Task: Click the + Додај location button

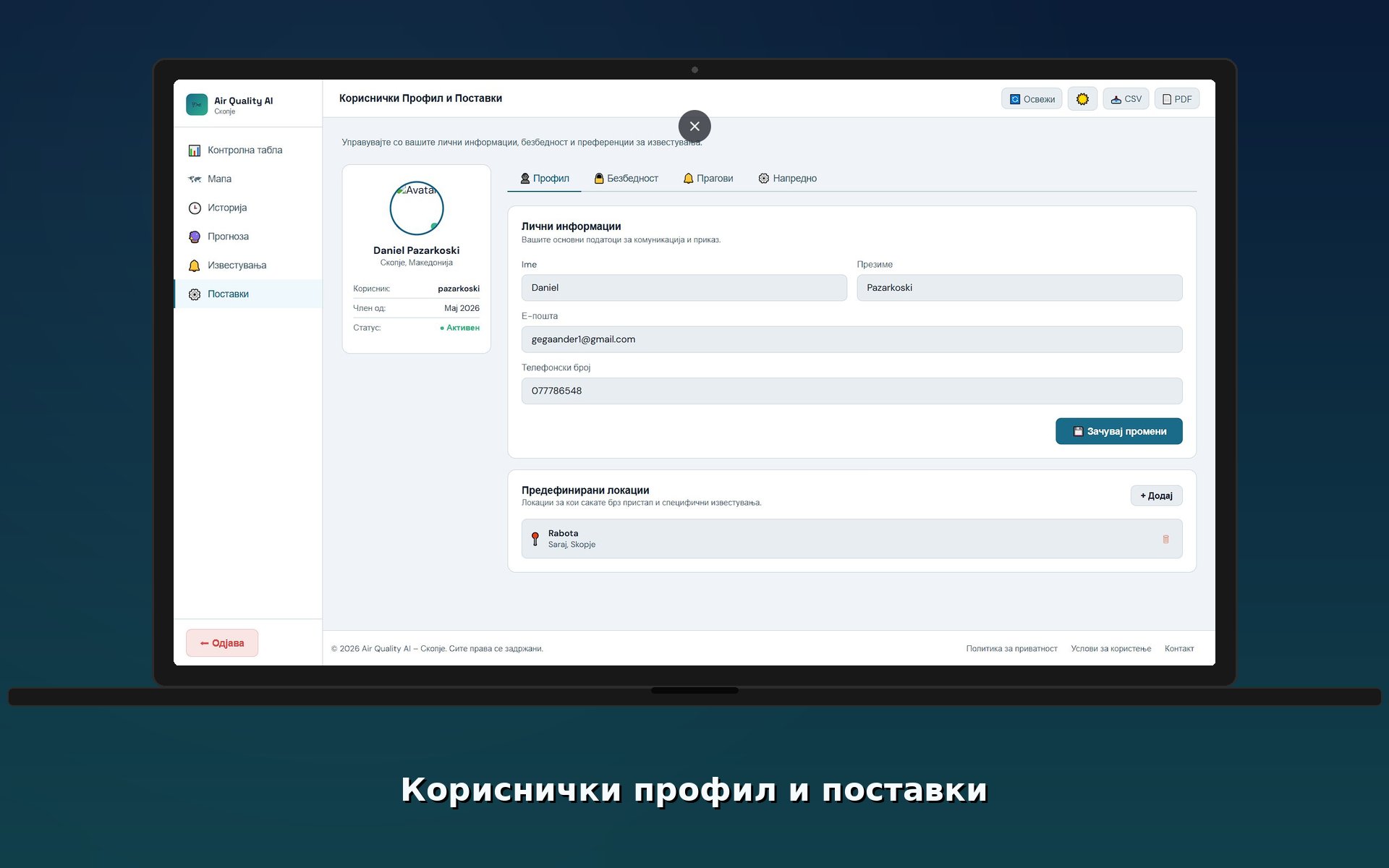Action: tap(1156, 495)
